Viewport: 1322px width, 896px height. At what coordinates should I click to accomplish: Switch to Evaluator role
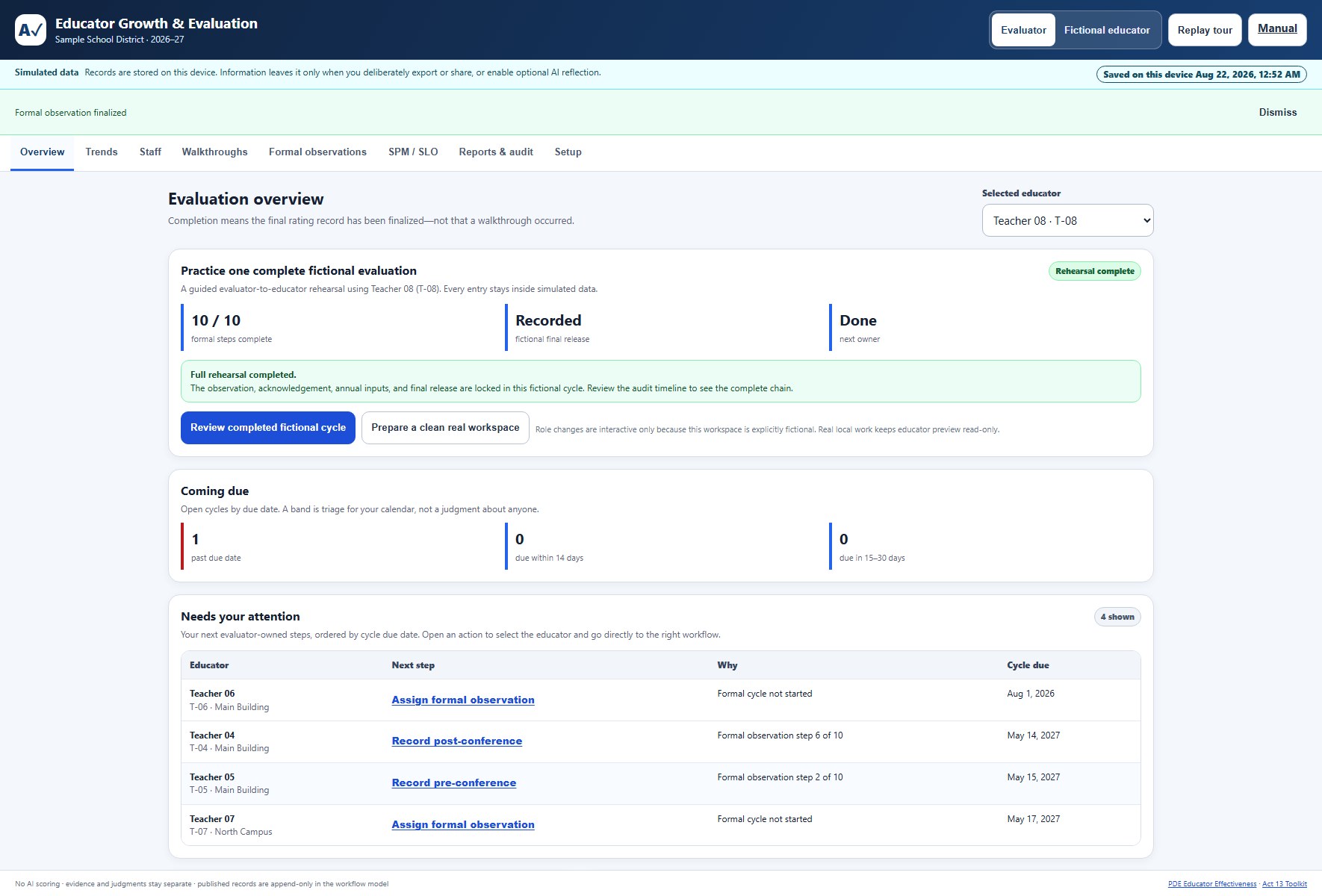(1023, 30)
